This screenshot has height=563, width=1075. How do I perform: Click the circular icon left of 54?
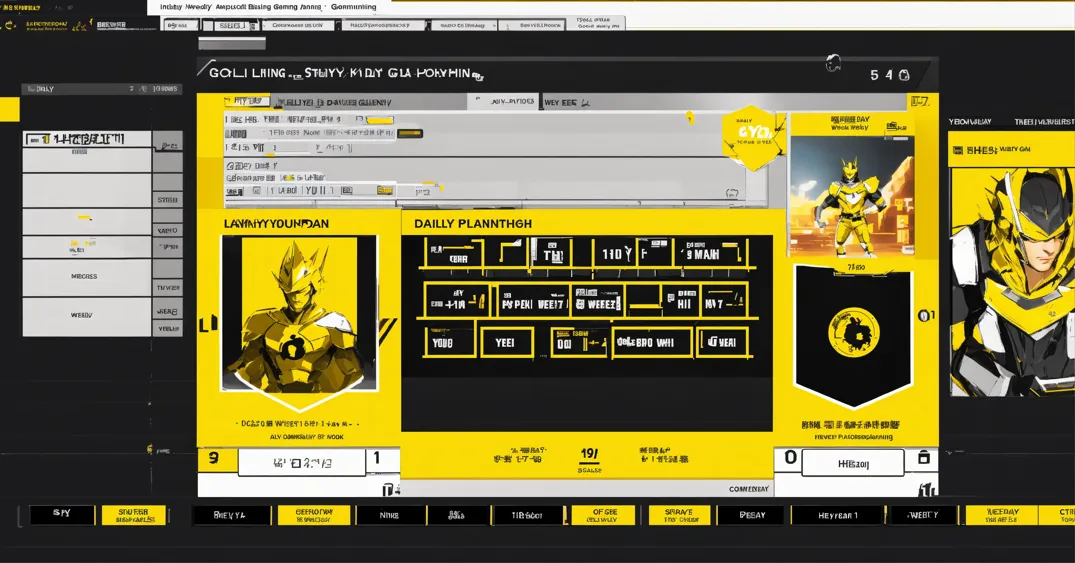click(x=833, y=65)
